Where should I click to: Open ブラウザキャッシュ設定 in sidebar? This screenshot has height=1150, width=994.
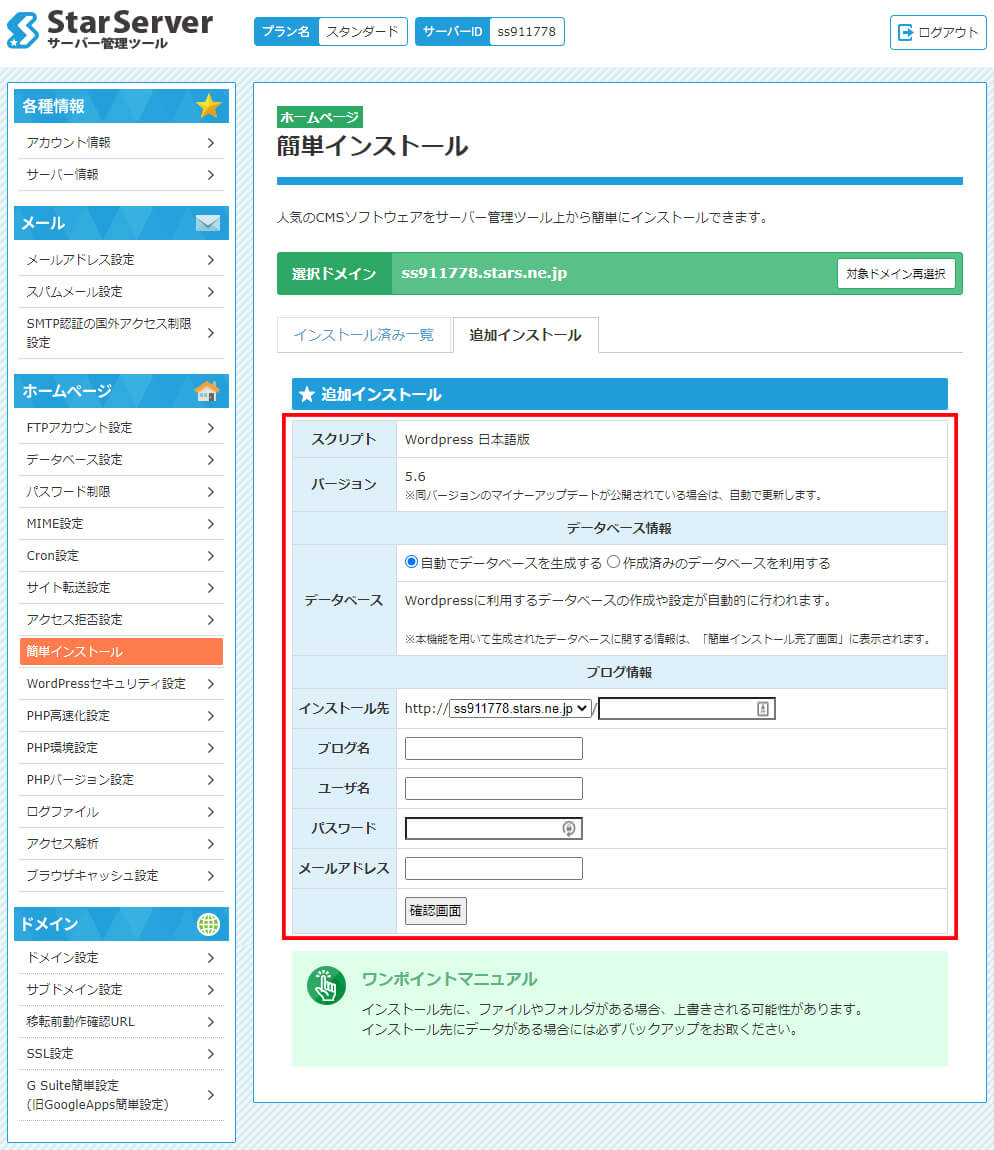[121, 876]
